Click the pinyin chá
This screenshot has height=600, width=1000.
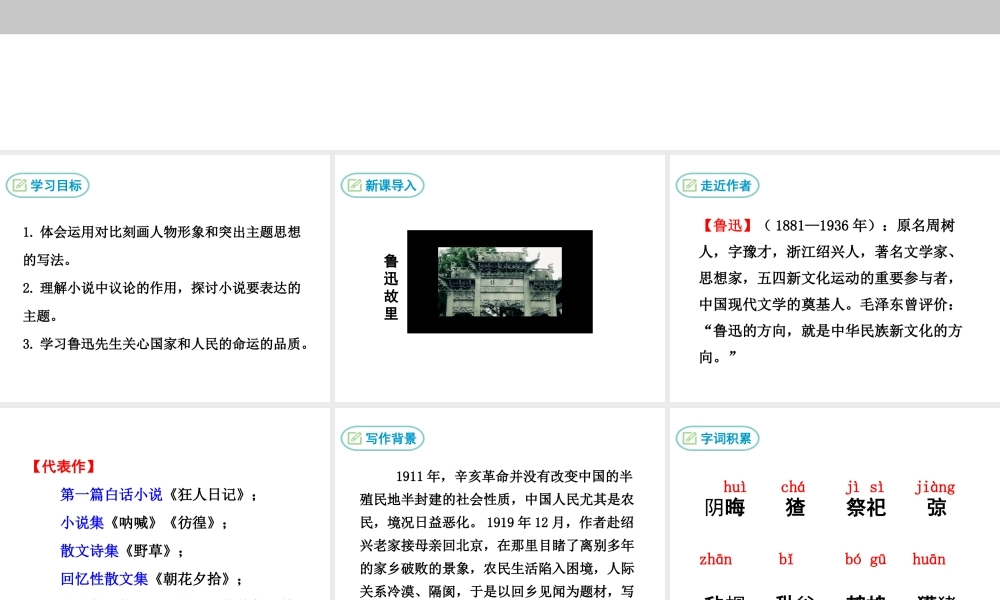click(x=793, y=487)
